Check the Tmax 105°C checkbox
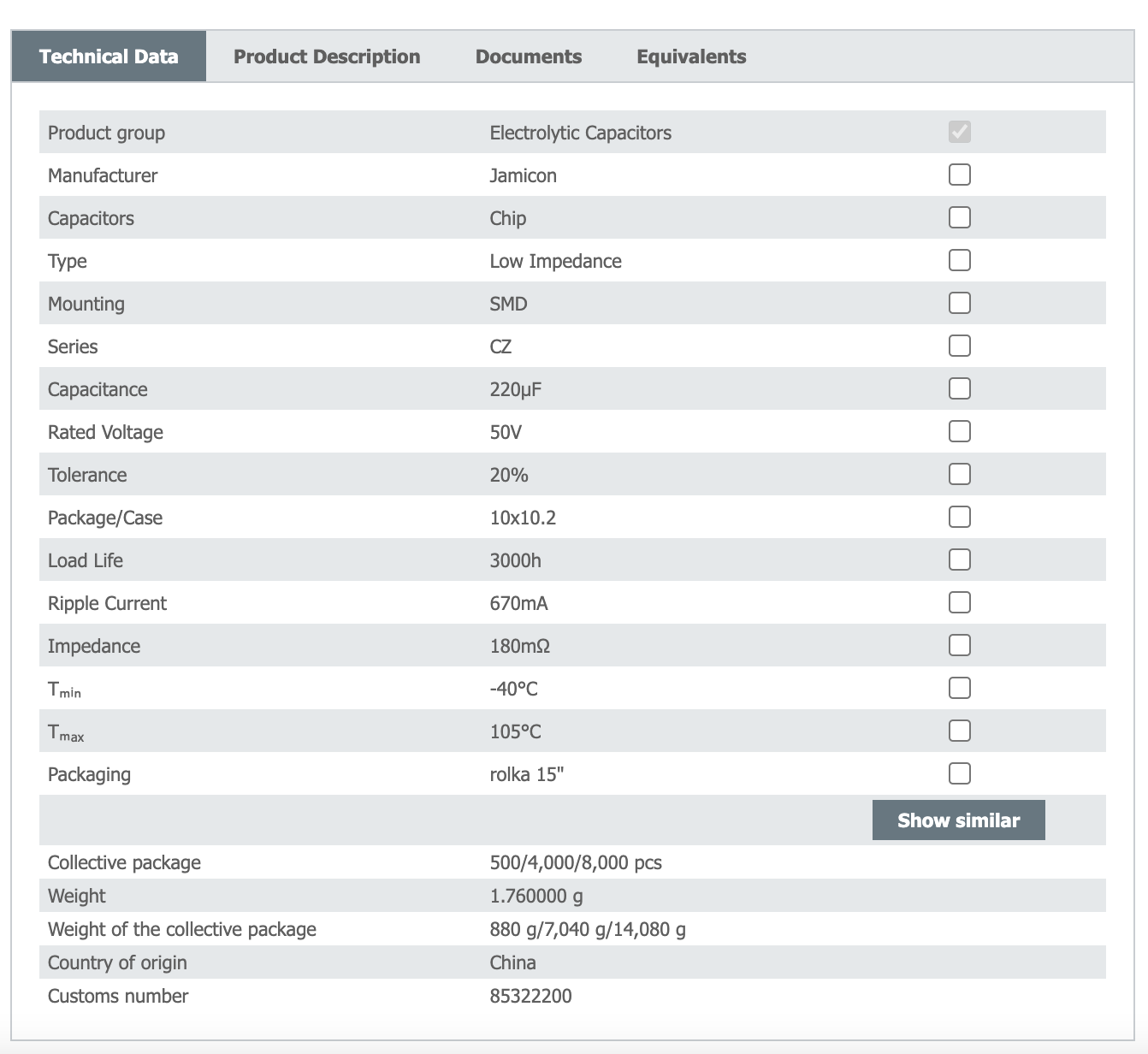Image resolution: width=1148 pixels, height=1054 pixels. [960, 731]
